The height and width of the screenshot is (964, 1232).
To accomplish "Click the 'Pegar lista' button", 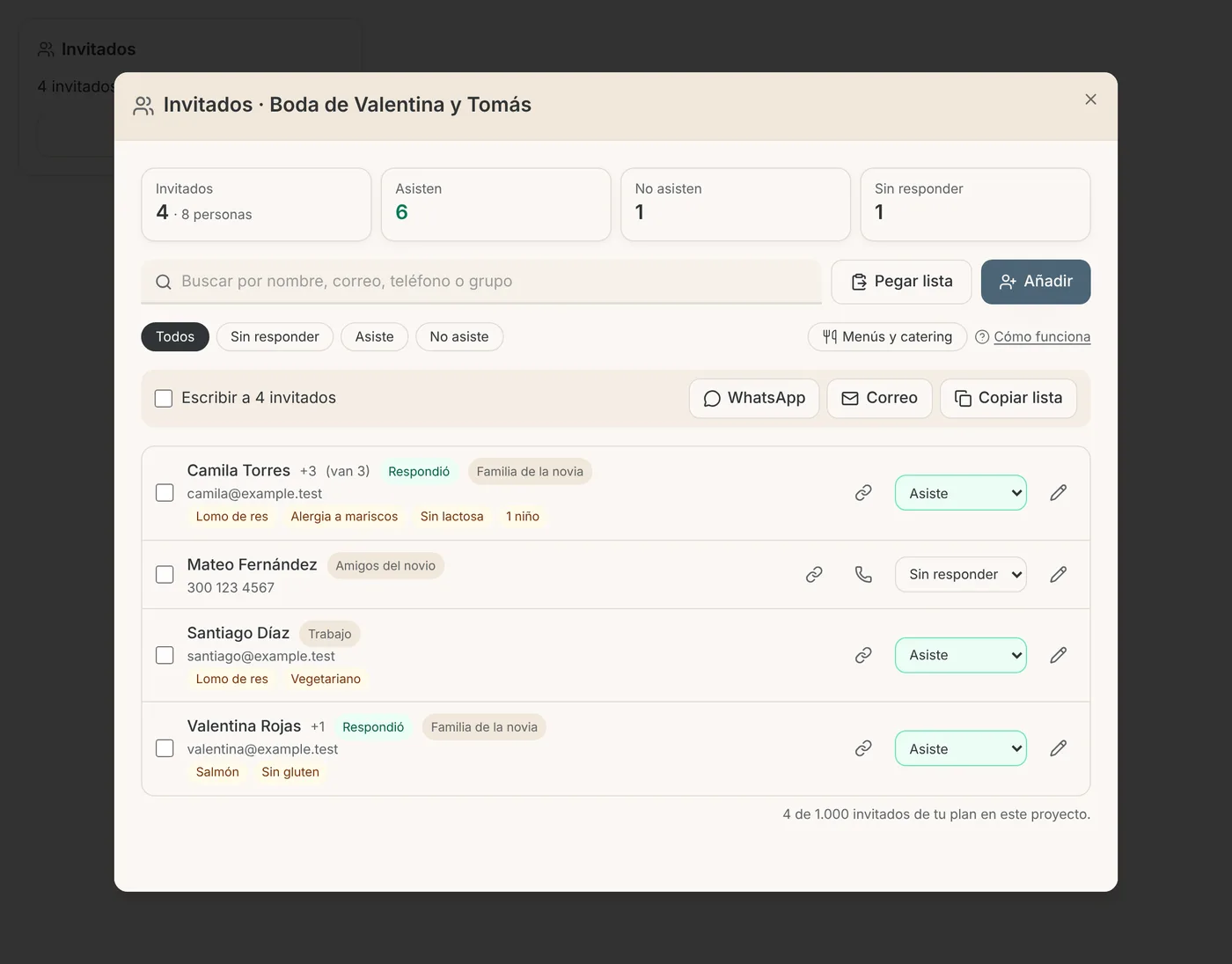I will 901,282.
